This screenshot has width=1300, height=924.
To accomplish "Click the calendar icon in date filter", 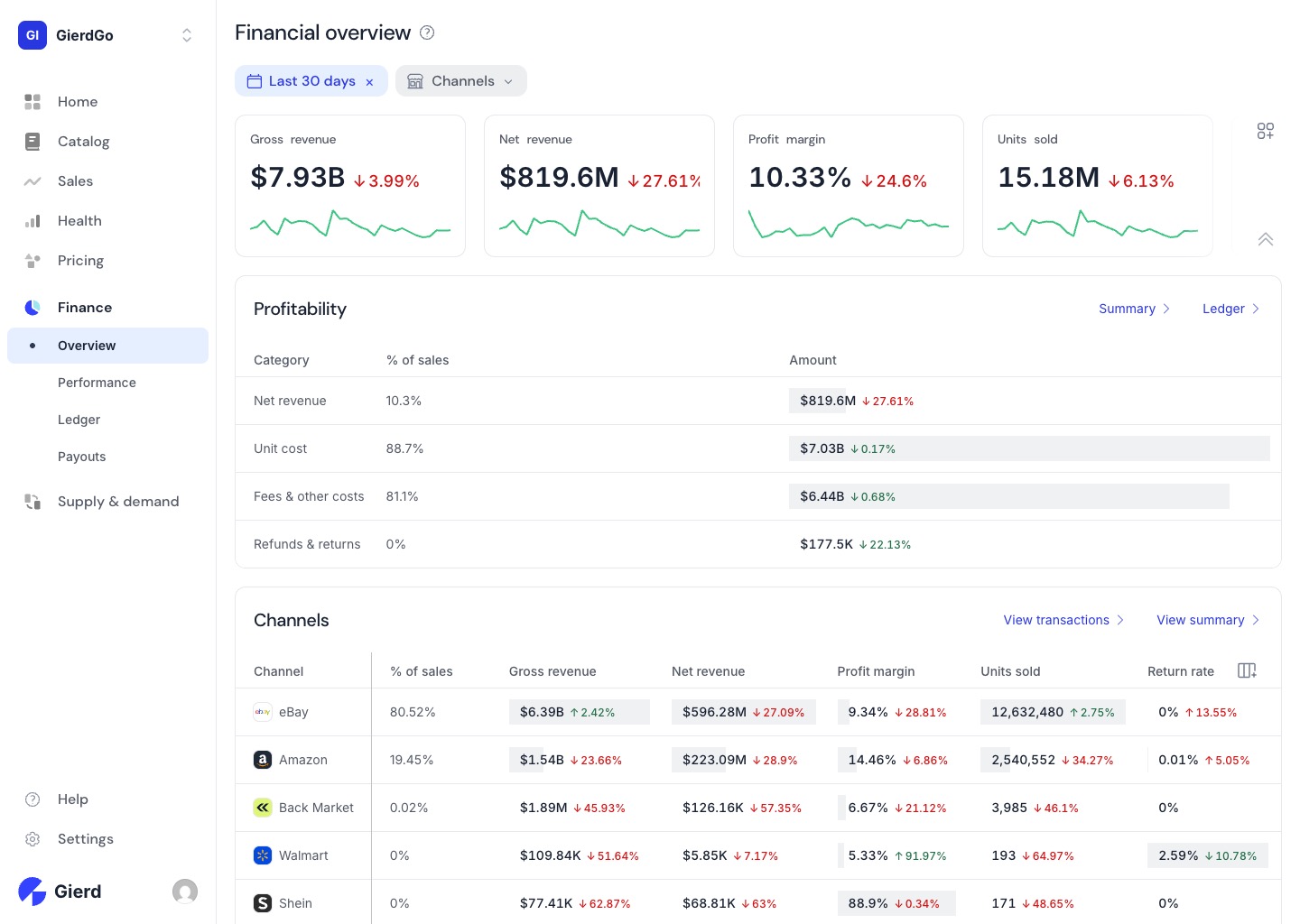I will (255, 81).
